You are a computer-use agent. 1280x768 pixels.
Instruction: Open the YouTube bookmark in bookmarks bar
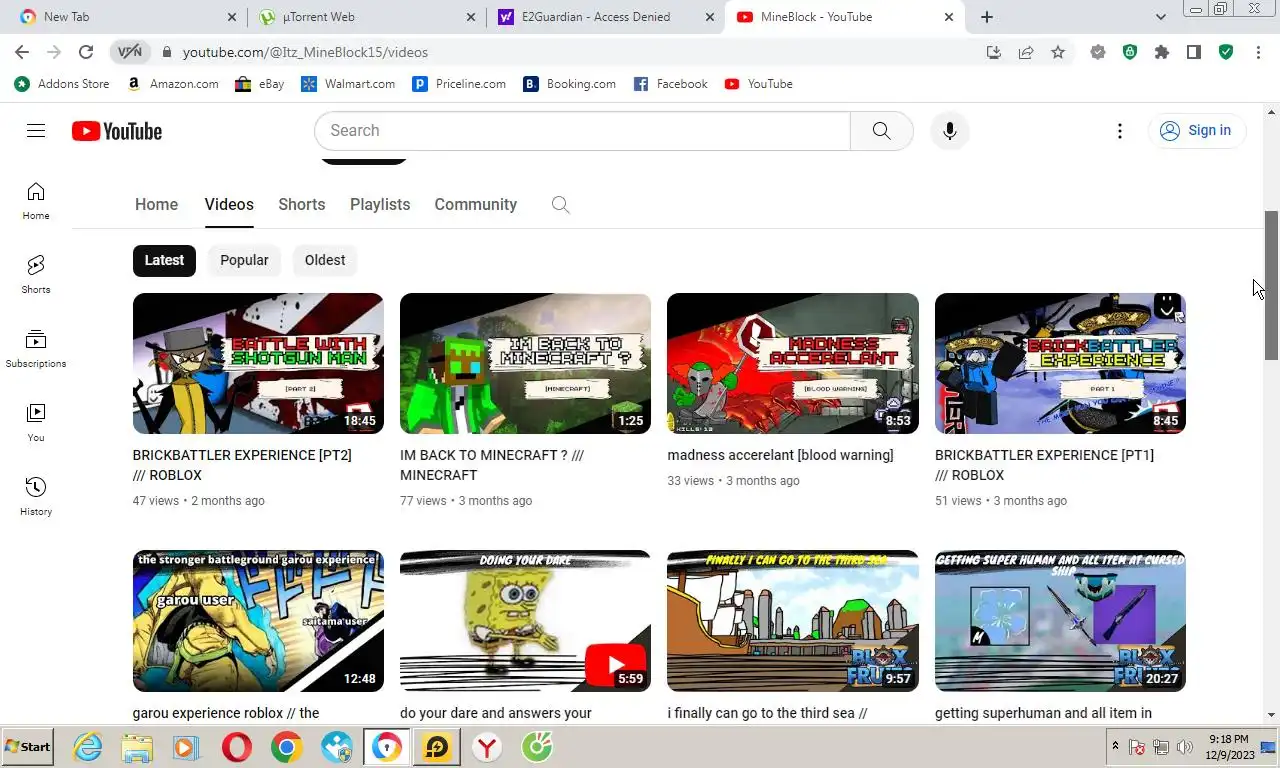[x=758, y=84]
